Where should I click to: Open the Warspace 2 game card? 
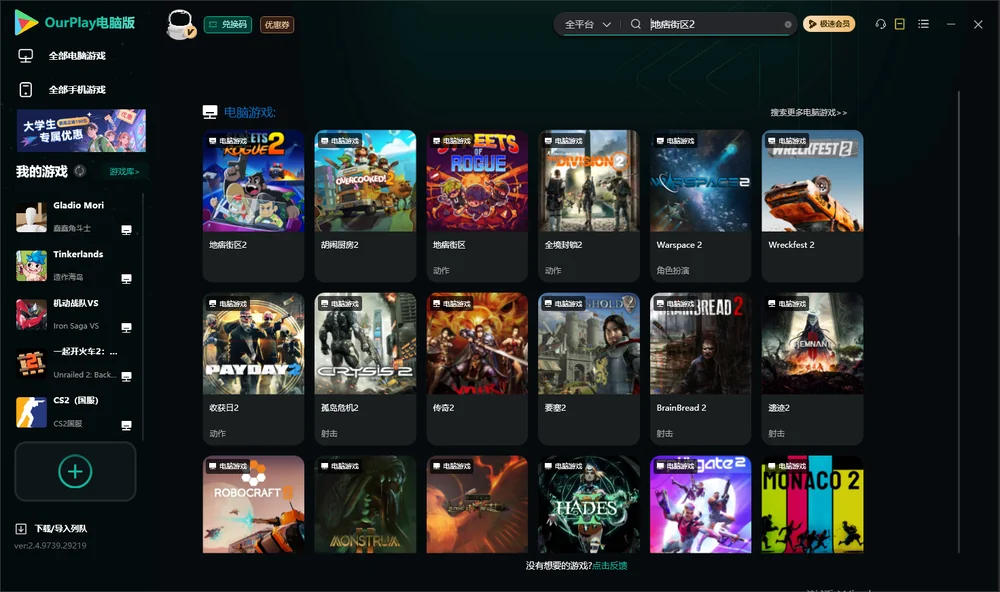click(700, 205)
